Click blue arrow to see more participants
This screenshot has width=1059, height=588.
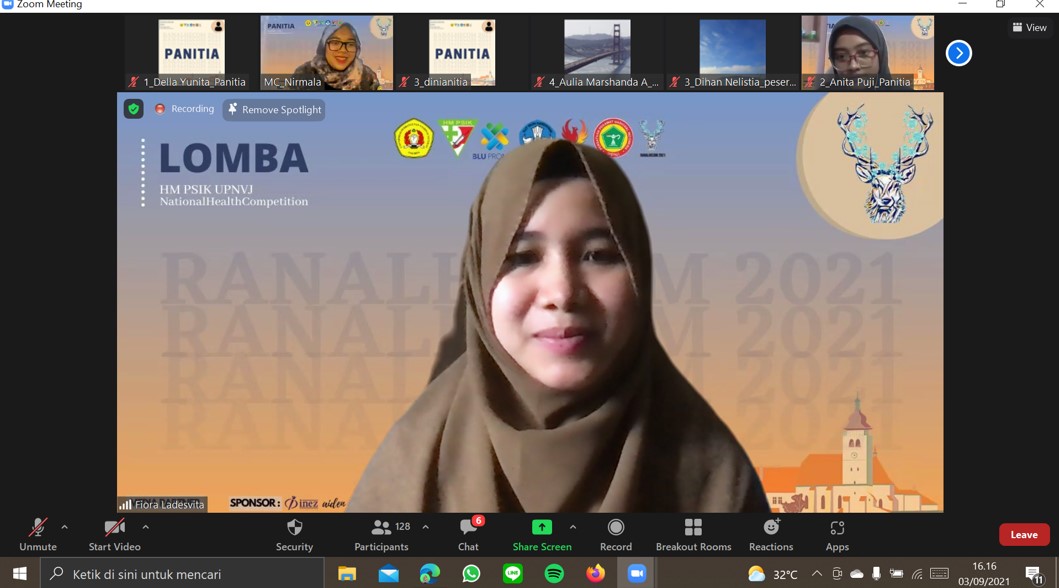958,52
